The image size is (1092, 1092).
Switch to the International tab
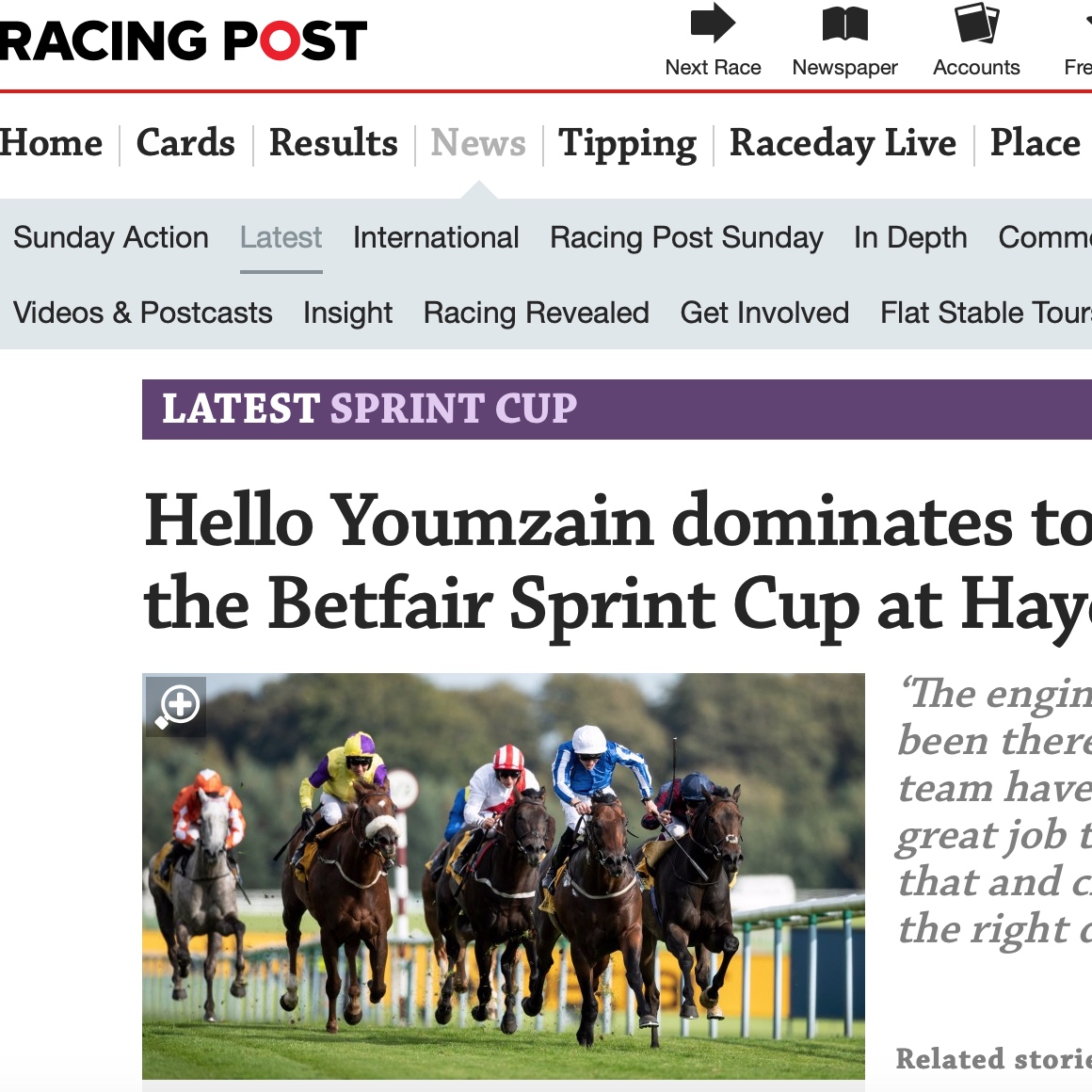point(436,237)
